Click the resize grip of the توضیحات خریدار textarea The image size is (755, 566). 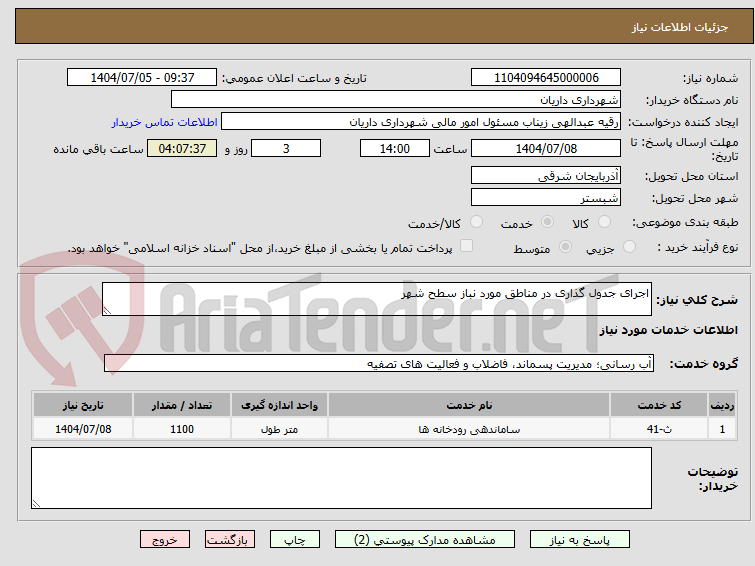[36, 503]
